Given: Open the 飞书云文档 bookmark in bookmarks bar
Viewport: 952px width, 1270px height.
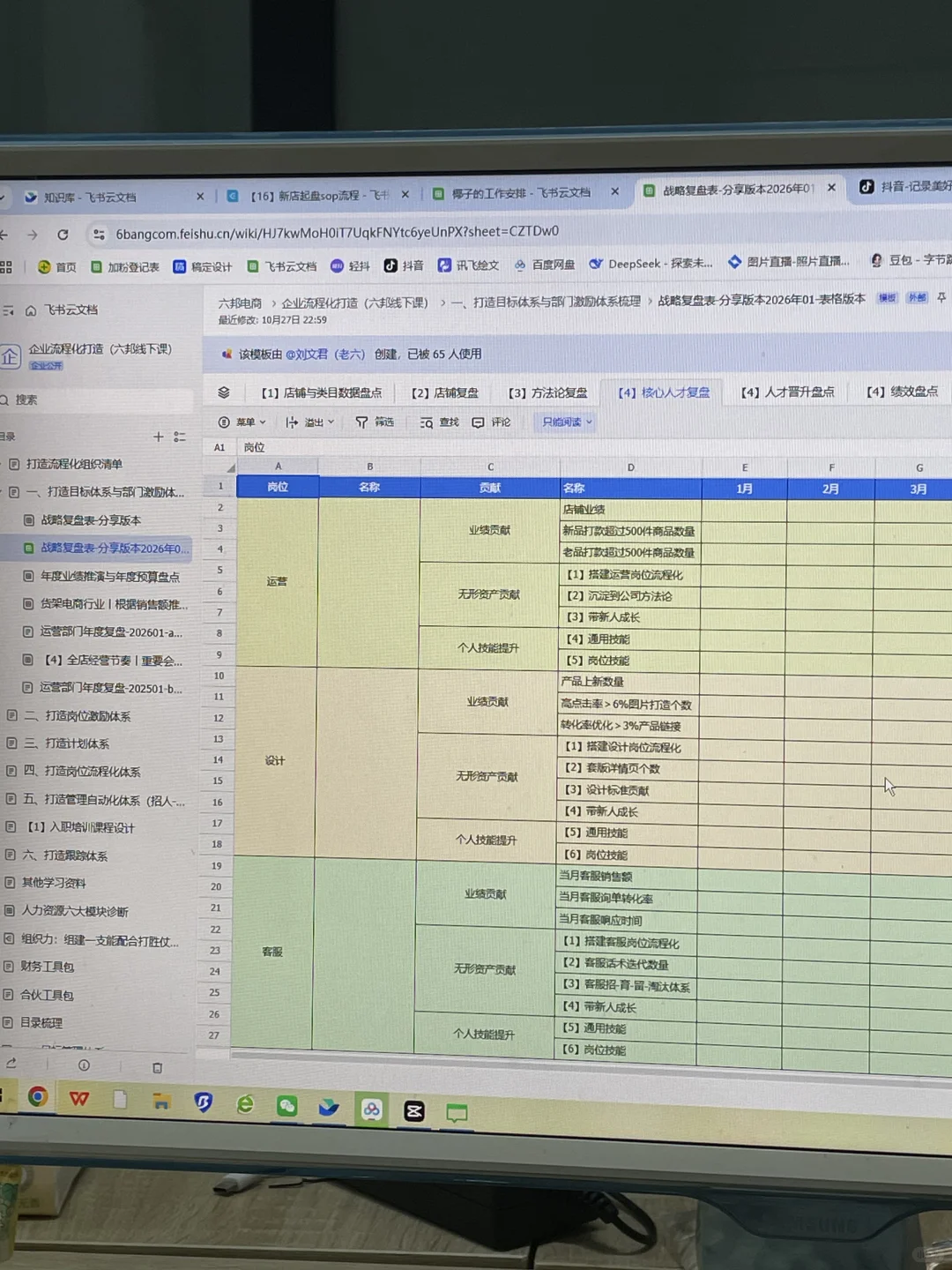Looking at the screenshot, I should point(281,266).
